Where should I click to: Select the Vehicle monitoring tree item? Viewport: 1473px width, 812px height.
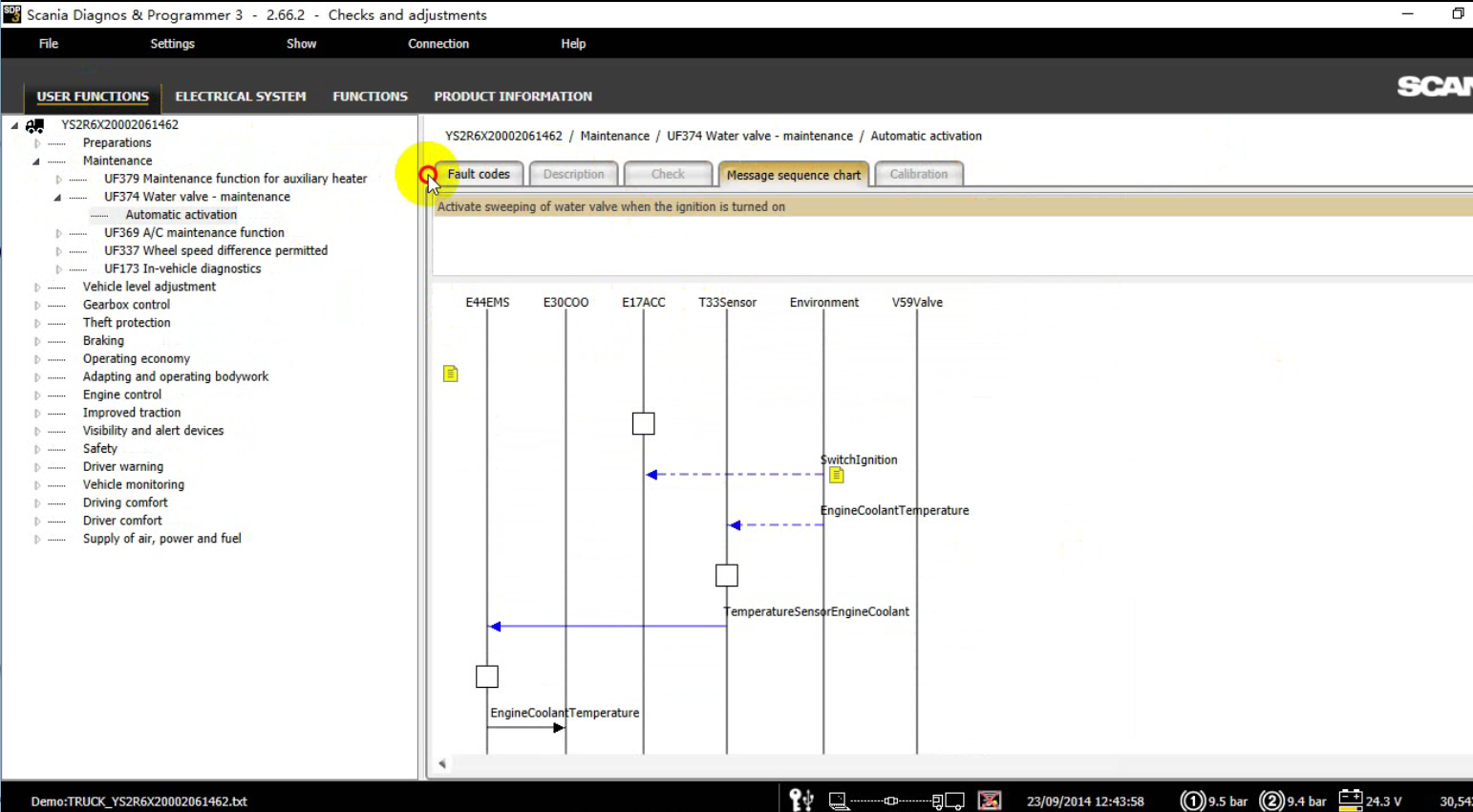(134, 485)
